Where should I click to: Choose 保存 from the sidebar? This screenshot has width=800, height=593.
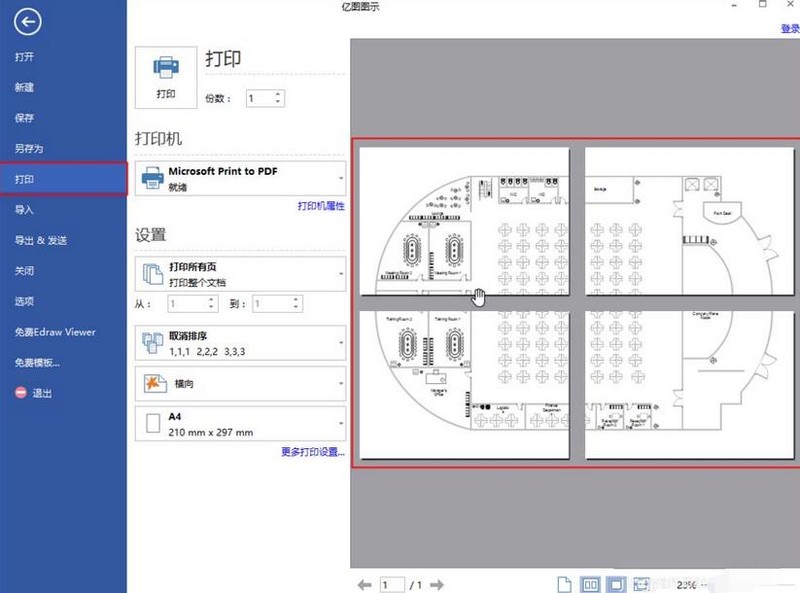(x=24, y=118)
